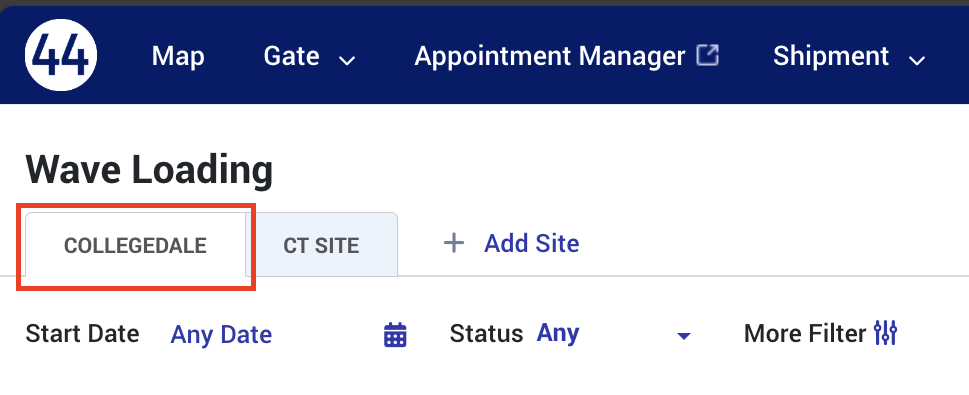The height and width of the screenshot is (395, 969).
Task: Switch to the CT SITE tab
Action: (321, 245)
